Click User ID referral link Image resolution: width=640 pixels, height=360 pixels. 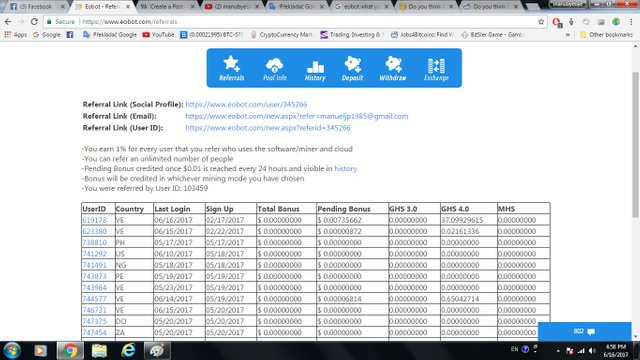[268, 128]
